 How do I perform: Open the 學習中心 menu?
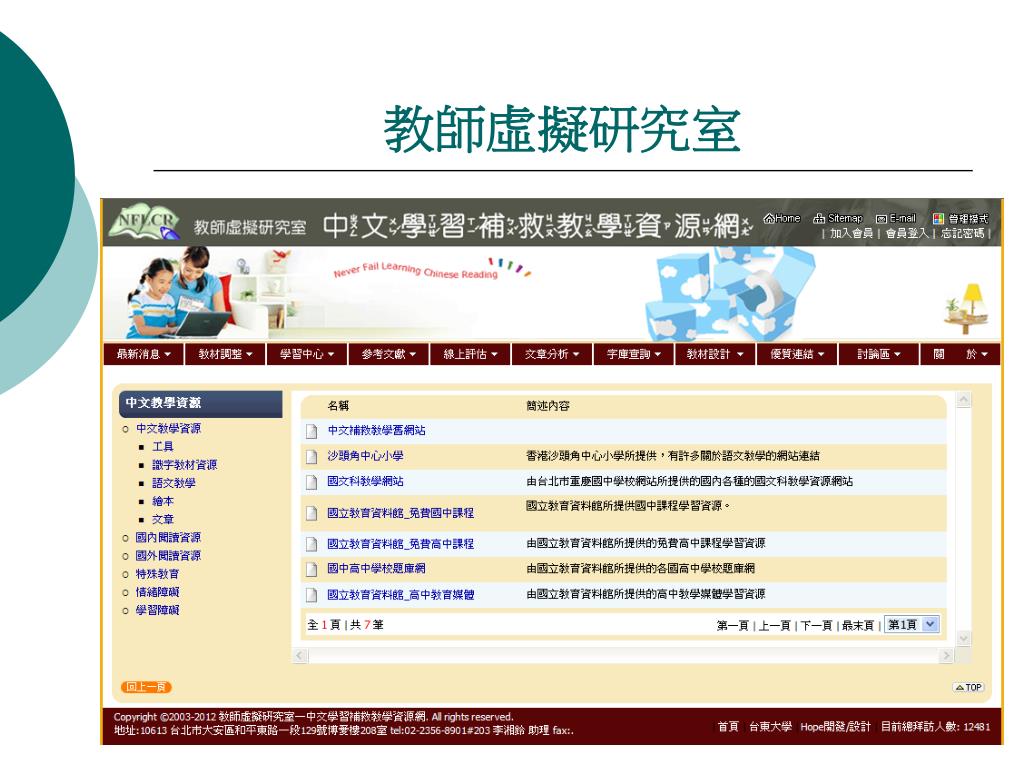[307, 354]
